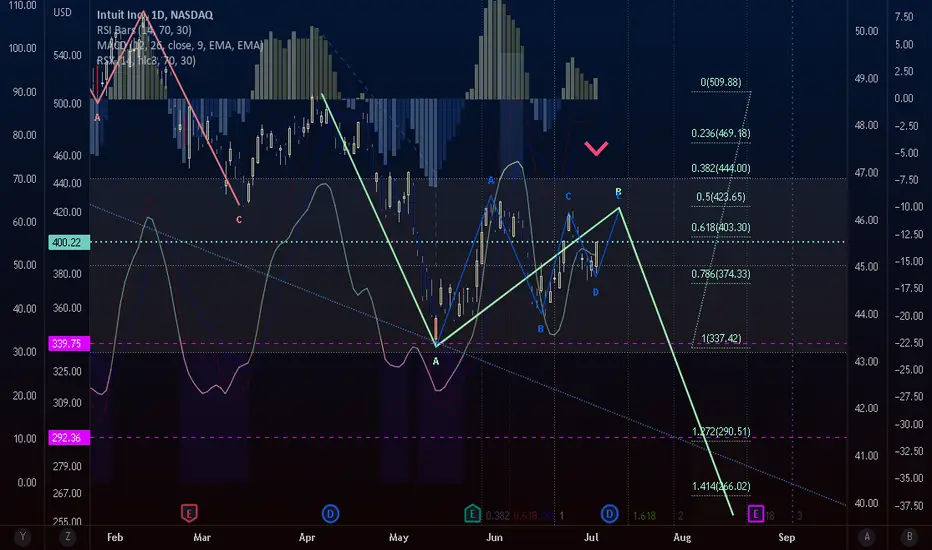
Task: Open the blue dividend marker near July
Action: [609, 513]
